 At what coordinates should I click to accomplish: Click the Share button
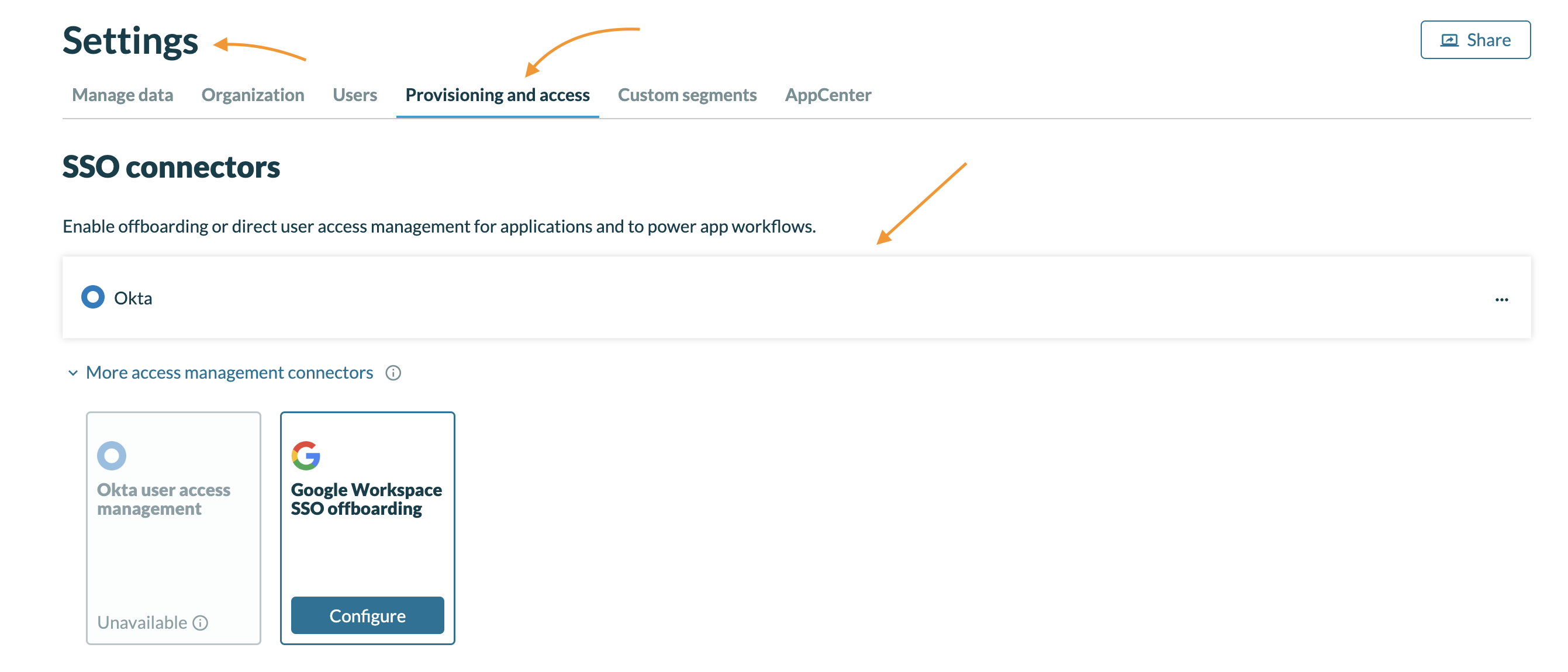click(x=1475, y=40)
